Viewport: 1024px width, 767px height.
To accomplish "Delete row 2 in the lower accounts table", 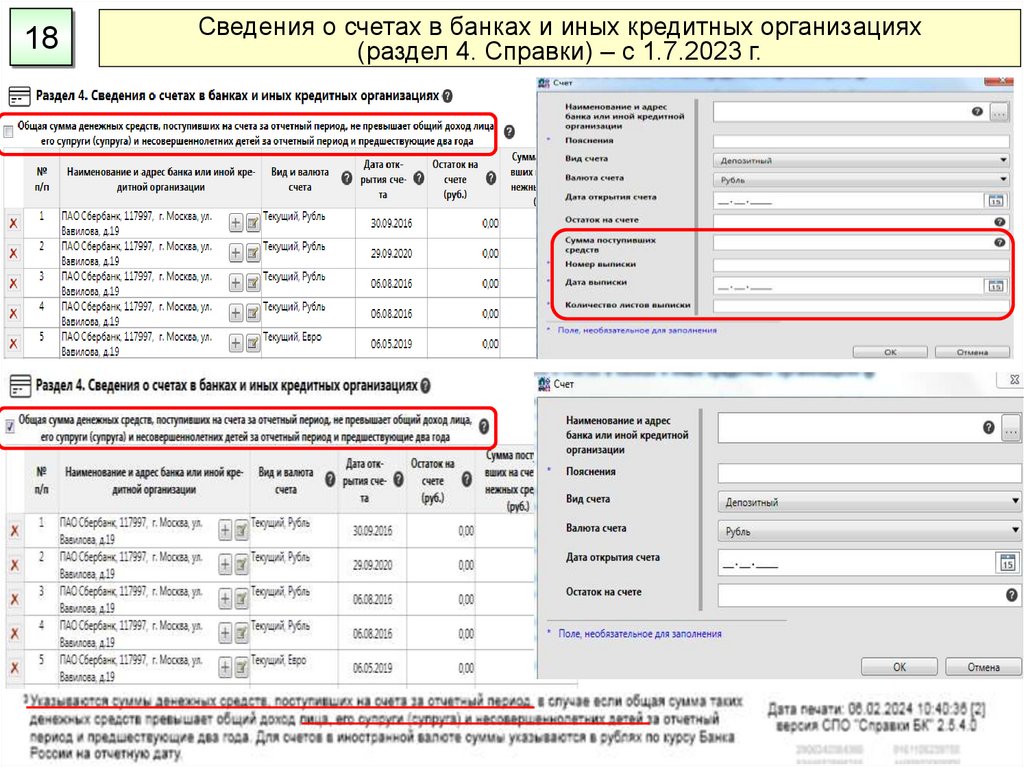I will click(x=14, y=565).
